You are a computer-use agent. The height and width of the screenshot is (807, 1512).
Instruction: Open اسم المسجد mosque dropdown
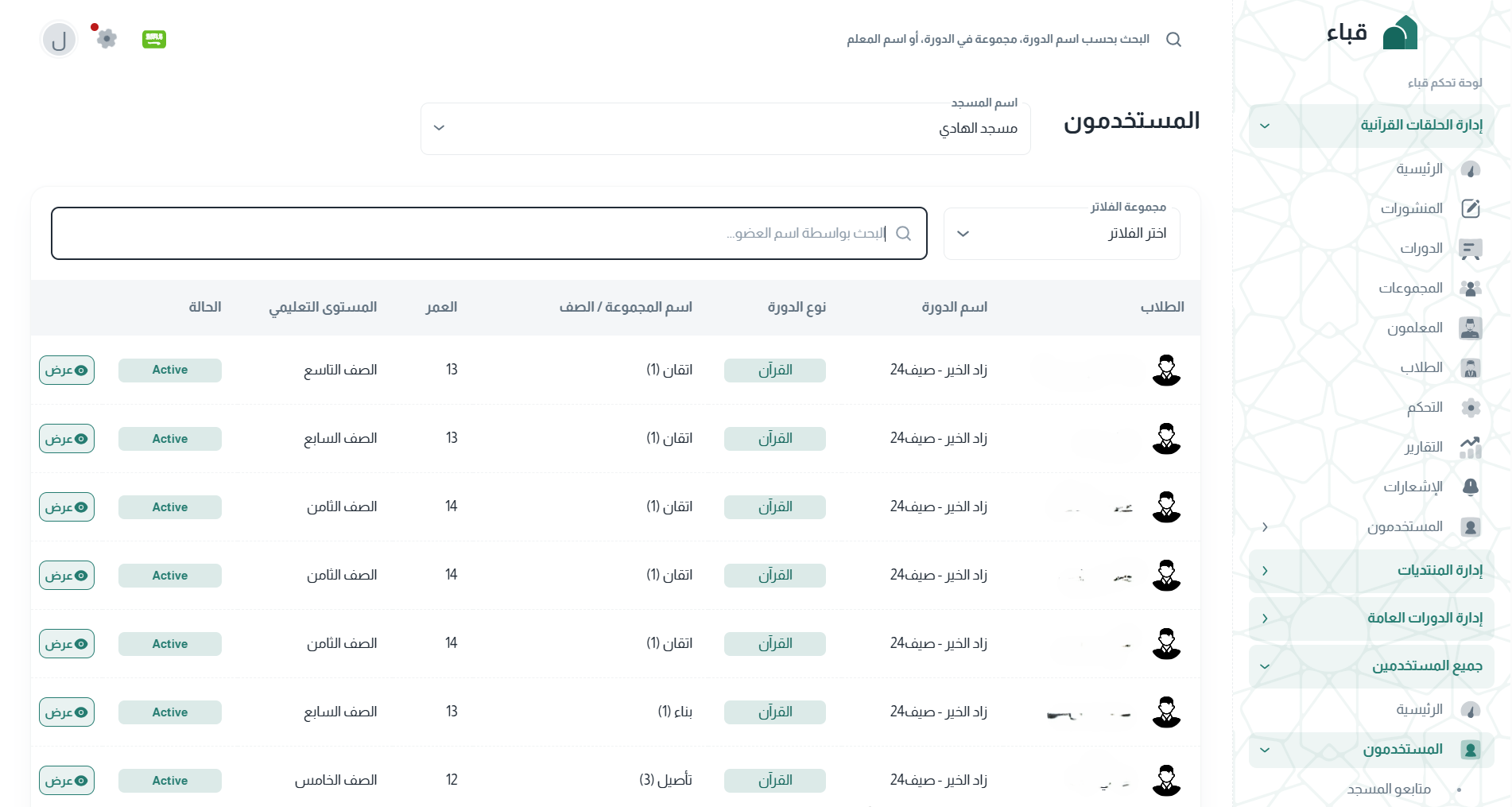pos(725,129)
